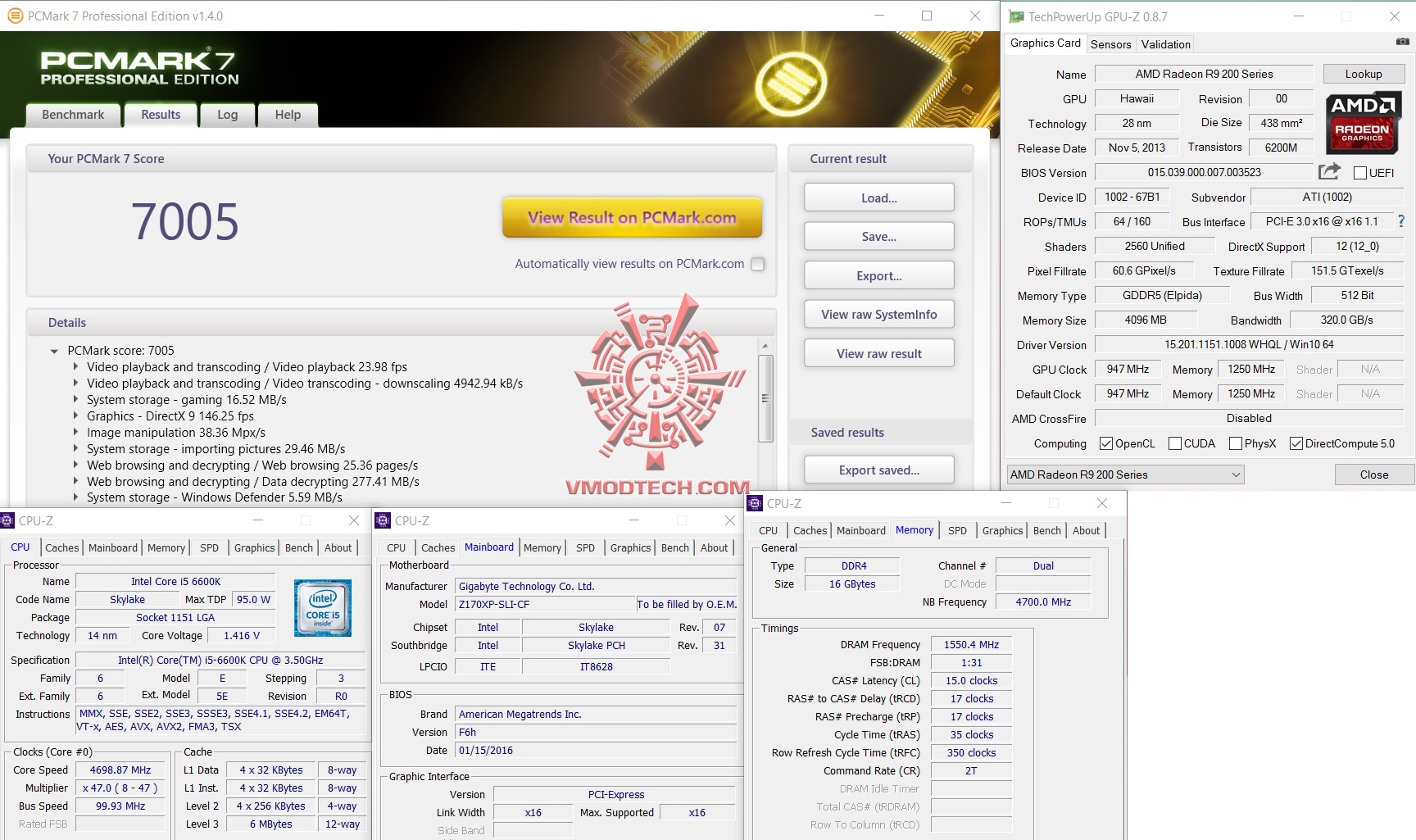The width and height of the screenshot is (1416, 840).
Task: Click the motherboard Model value Z170XP-SLI-CF
Action: pyautogui.click(x=545, y=604)
